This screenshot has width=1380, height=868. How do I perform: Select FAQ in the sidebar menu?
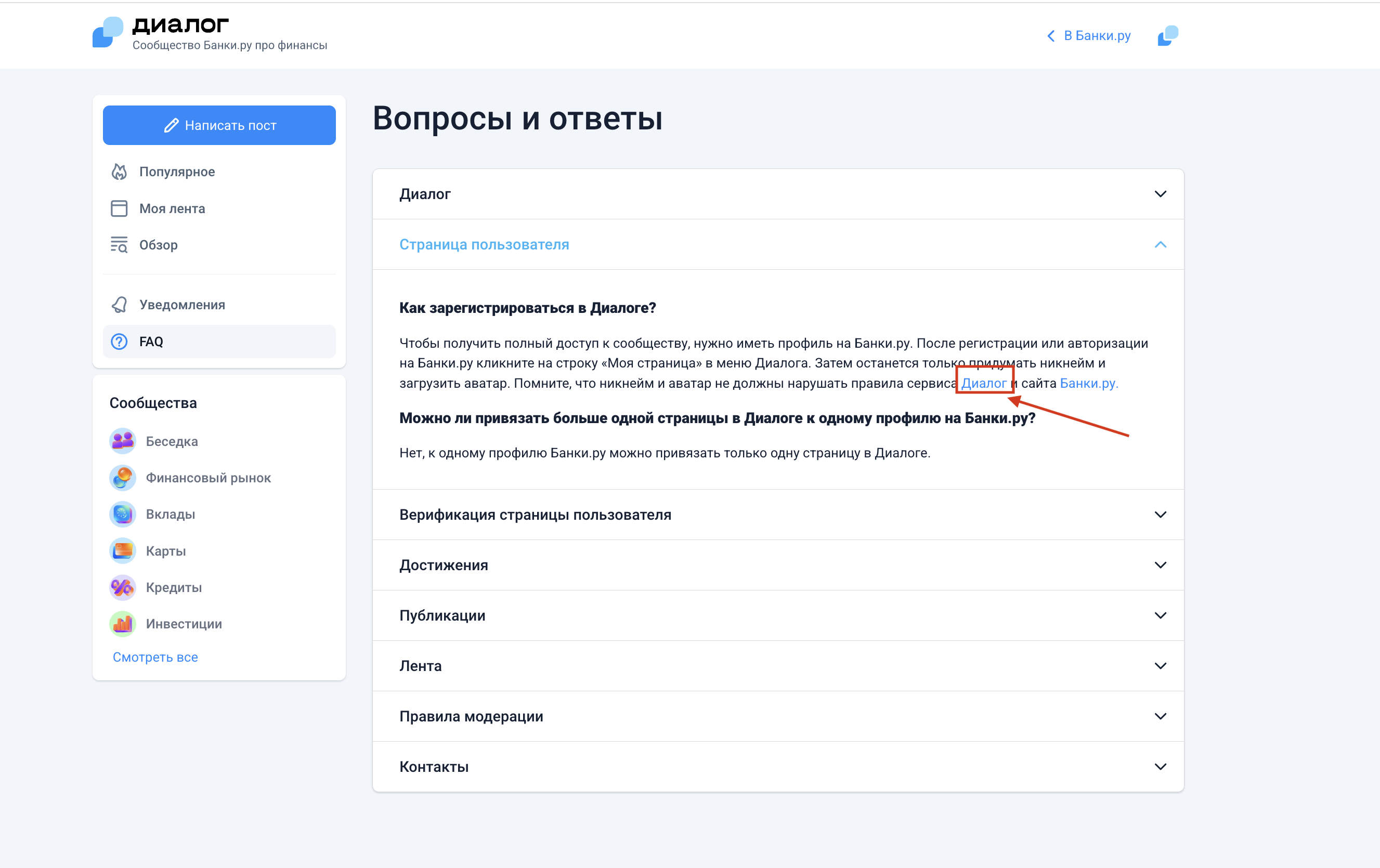pyautogui.click(x=219, y=341)
